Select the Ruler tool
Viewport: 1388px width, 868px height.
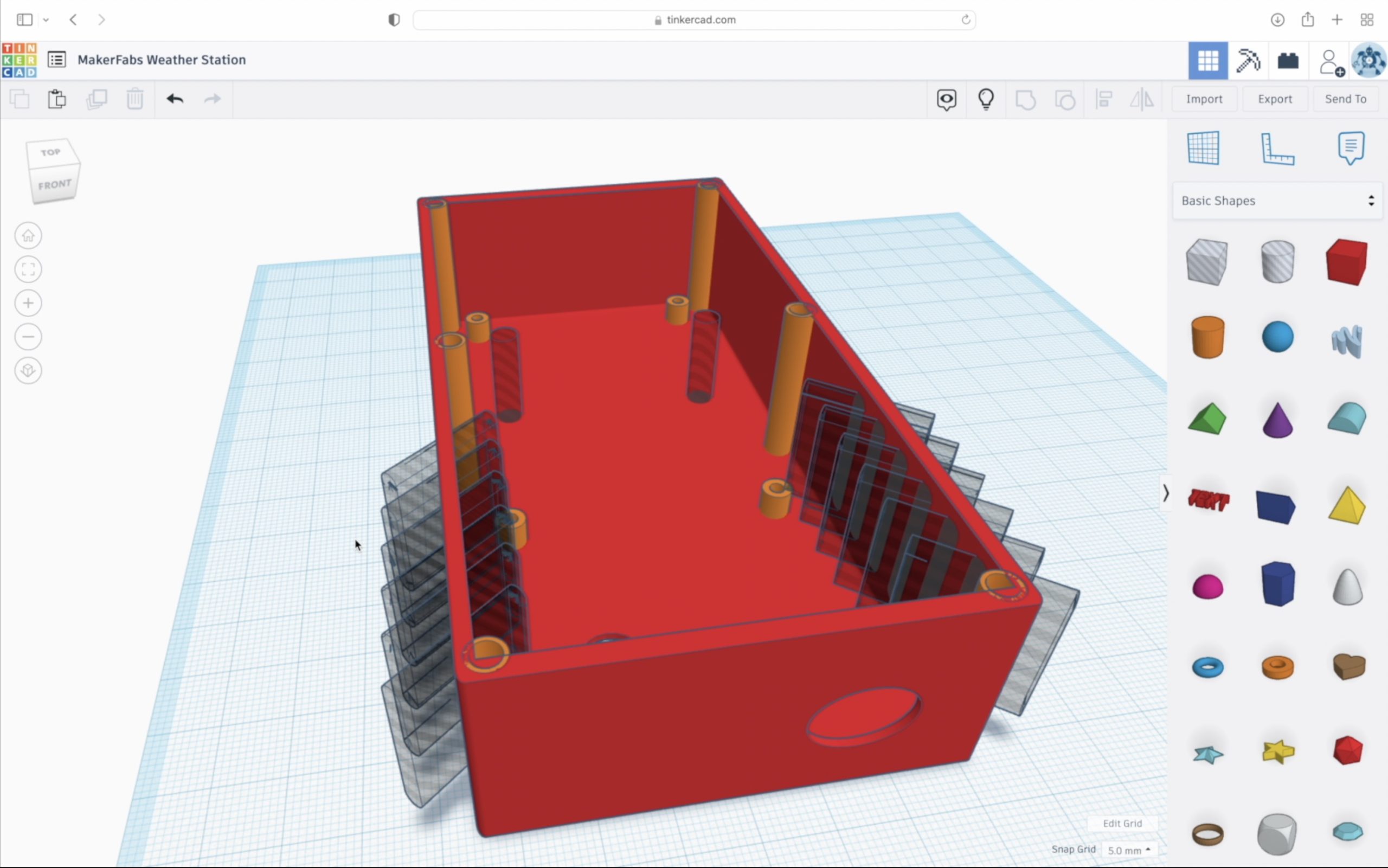tap(1277, 148)
